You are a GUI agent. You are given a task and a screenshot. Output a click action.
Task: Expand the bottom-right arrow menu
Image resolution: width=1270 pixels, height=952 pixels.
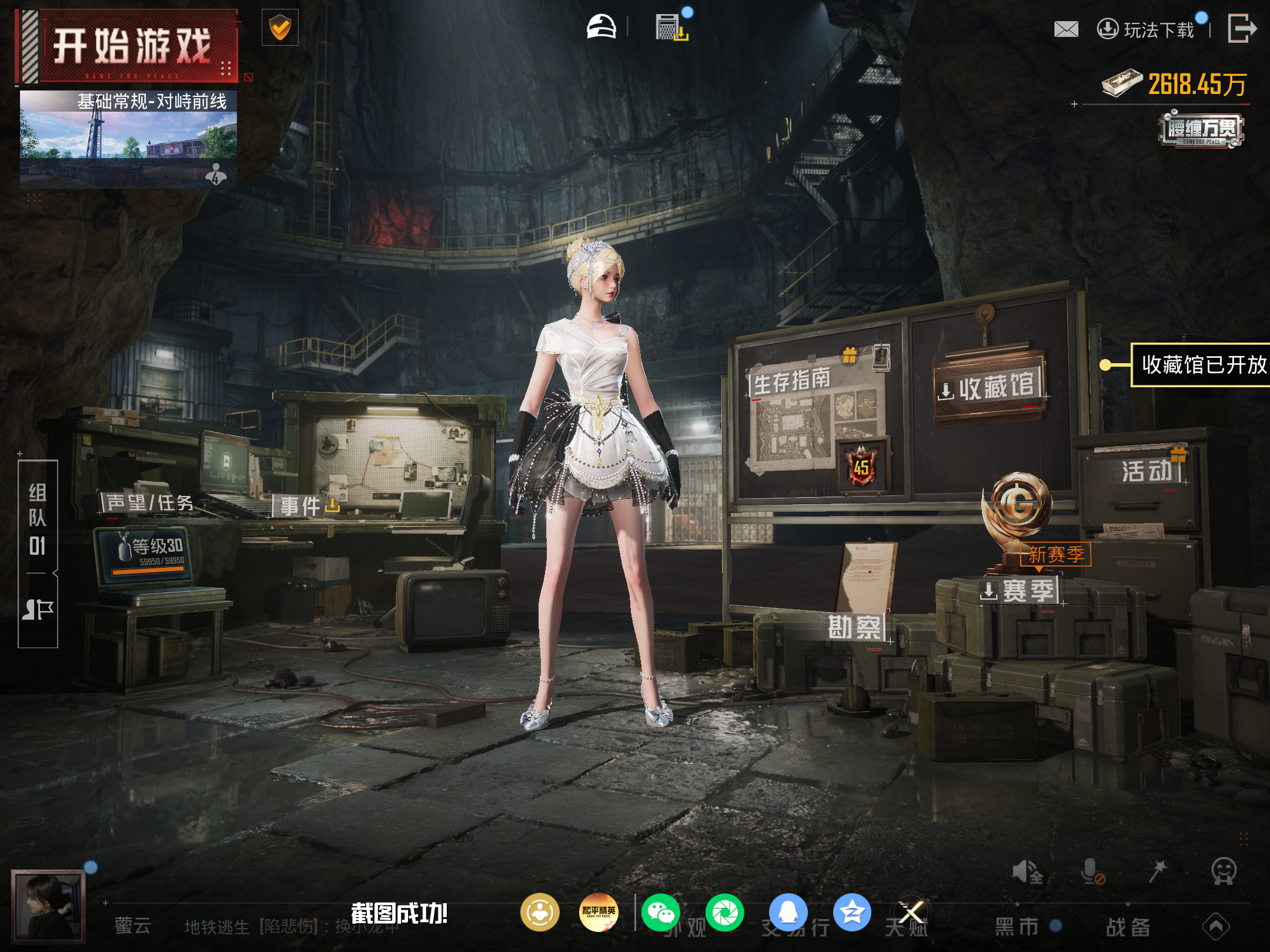click(x=1216, y=927)
